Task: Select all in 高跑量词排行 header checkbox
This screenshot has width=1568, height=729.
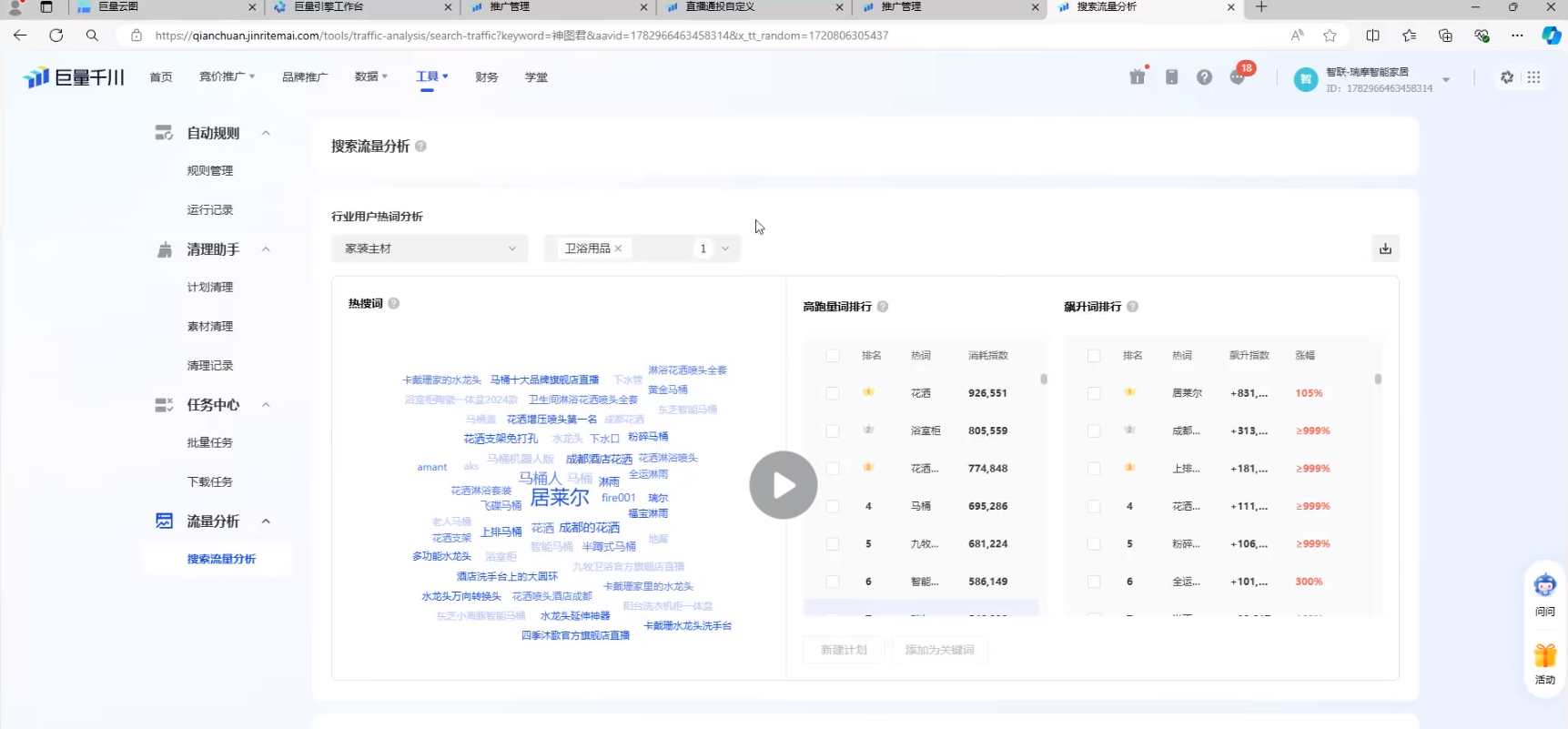Action: click(833, 356)
